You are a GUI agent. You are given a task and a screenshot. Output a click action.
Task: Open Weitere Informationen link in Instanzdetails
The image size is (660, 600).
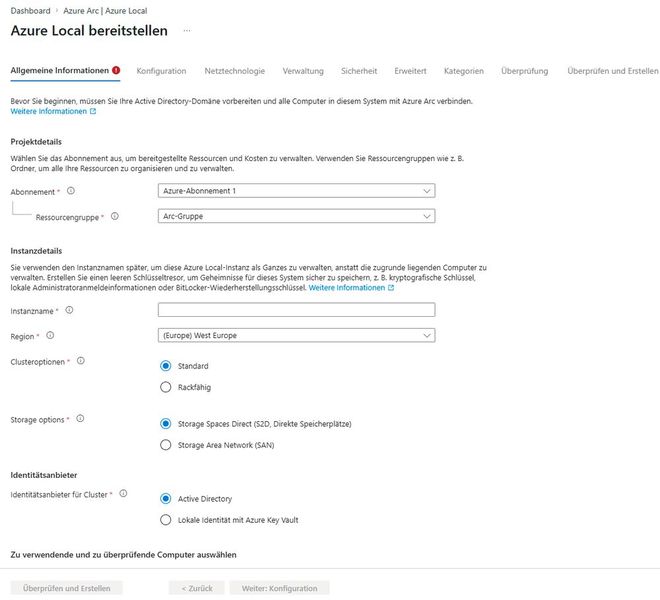(x=347, y=288)
